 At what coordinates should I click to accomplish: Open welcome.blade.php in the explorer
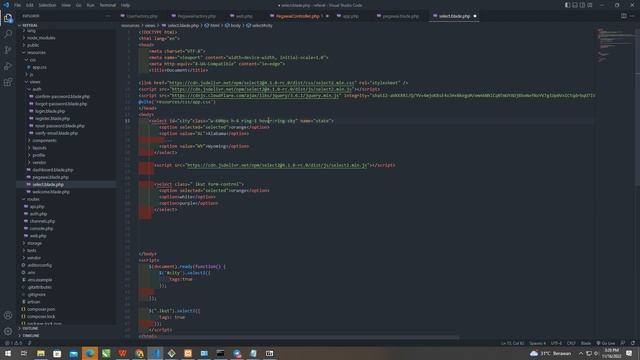(x=51, y=192)
